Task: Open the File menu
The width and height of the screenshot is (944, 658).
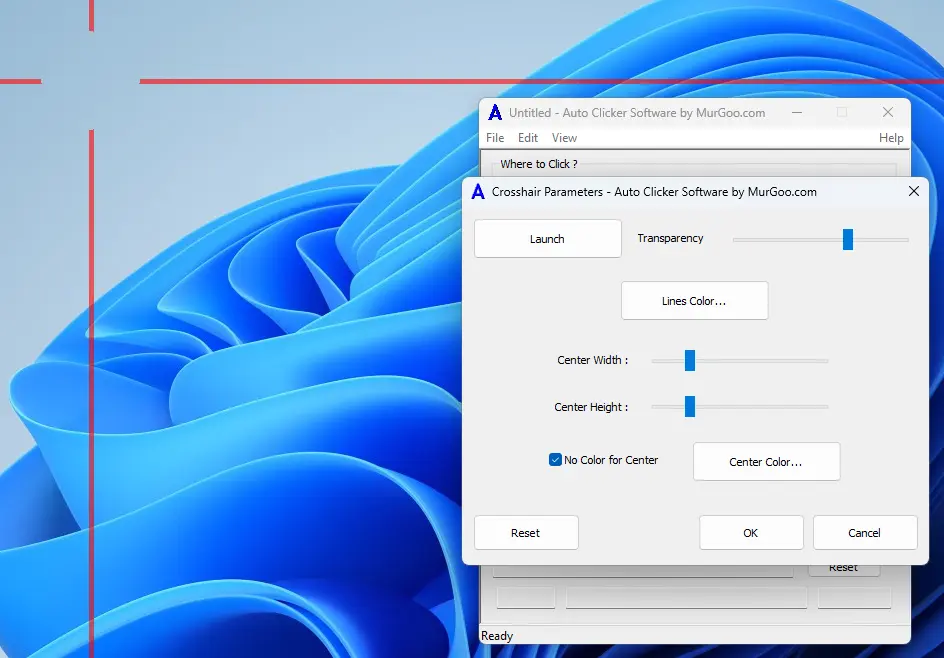Action: (495, 138)
